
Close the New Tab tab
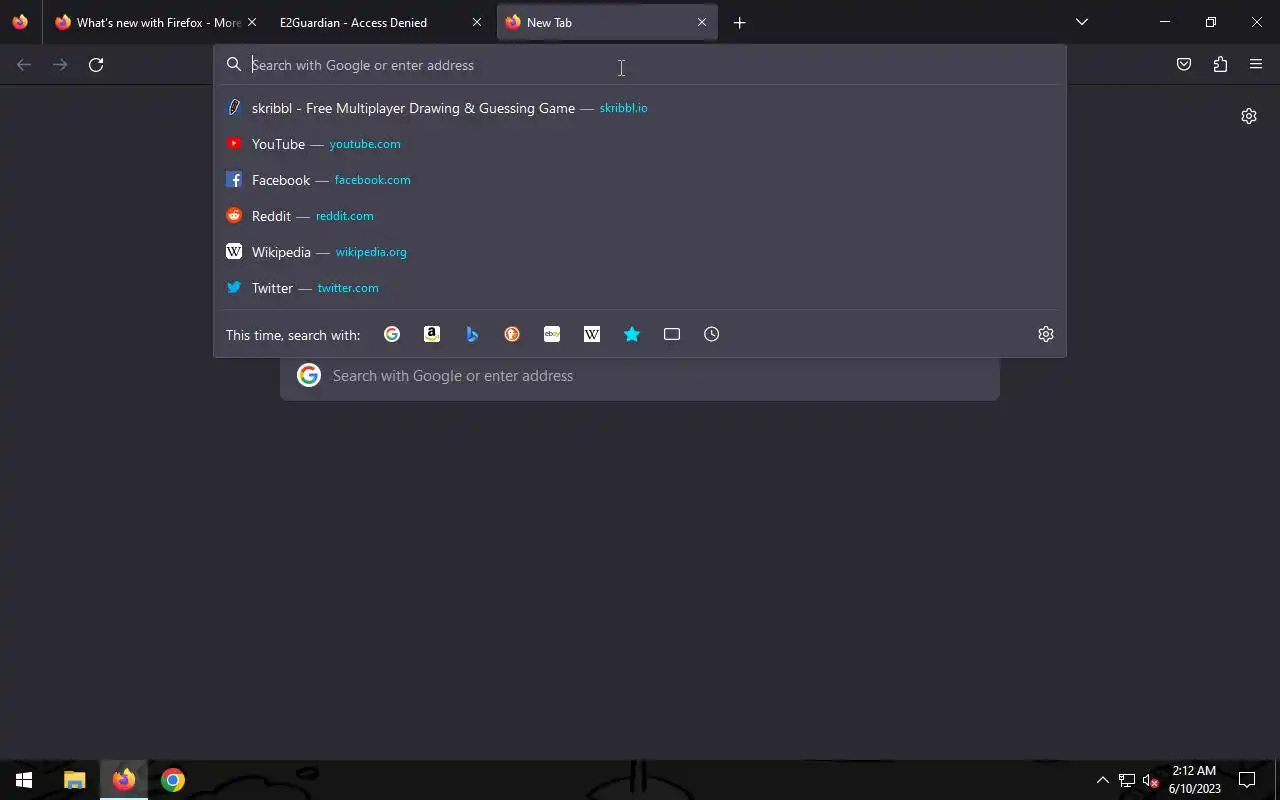point(702,22)
